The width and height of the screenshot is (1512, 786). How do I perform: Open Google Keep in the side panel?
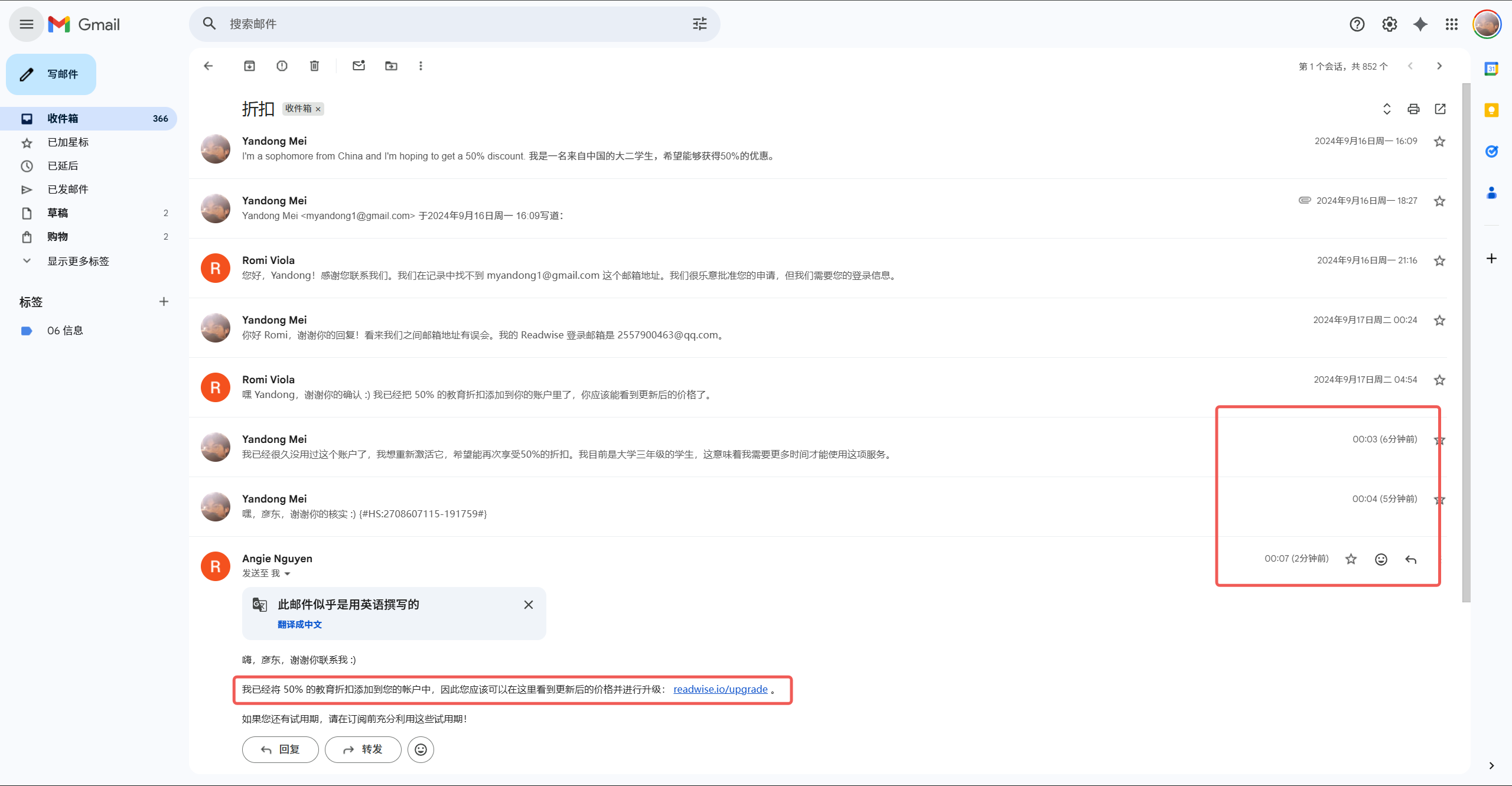1491,110
